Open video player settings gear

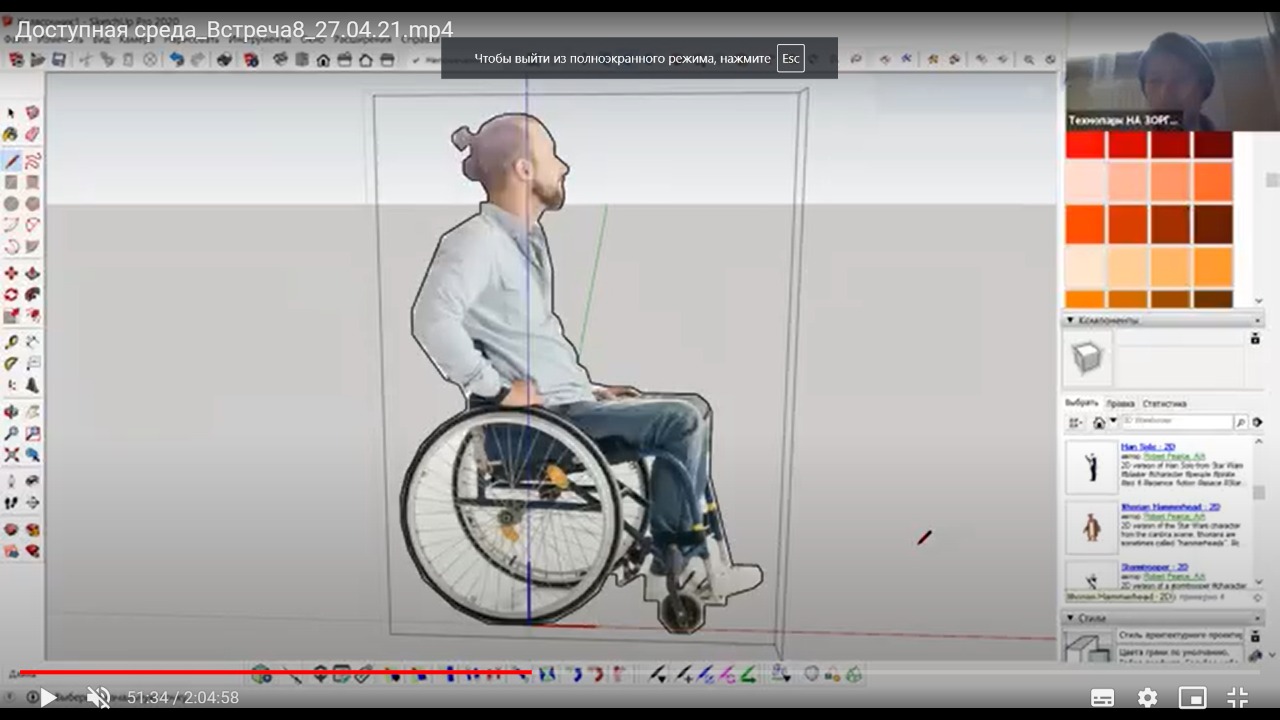click(x=1147, y=697)
